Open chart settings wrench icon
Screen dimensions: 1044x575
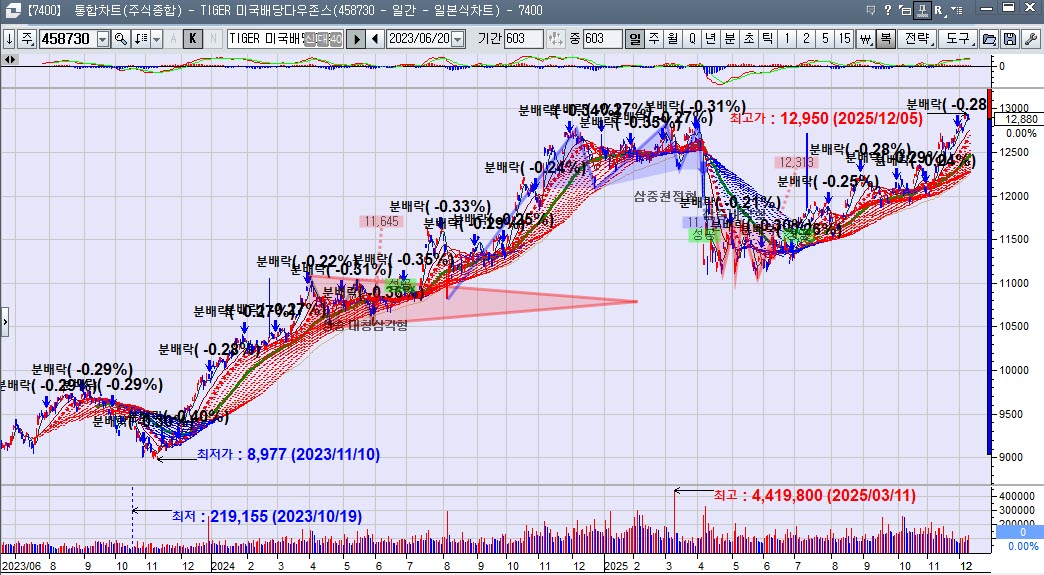[x=1029, y=39]
